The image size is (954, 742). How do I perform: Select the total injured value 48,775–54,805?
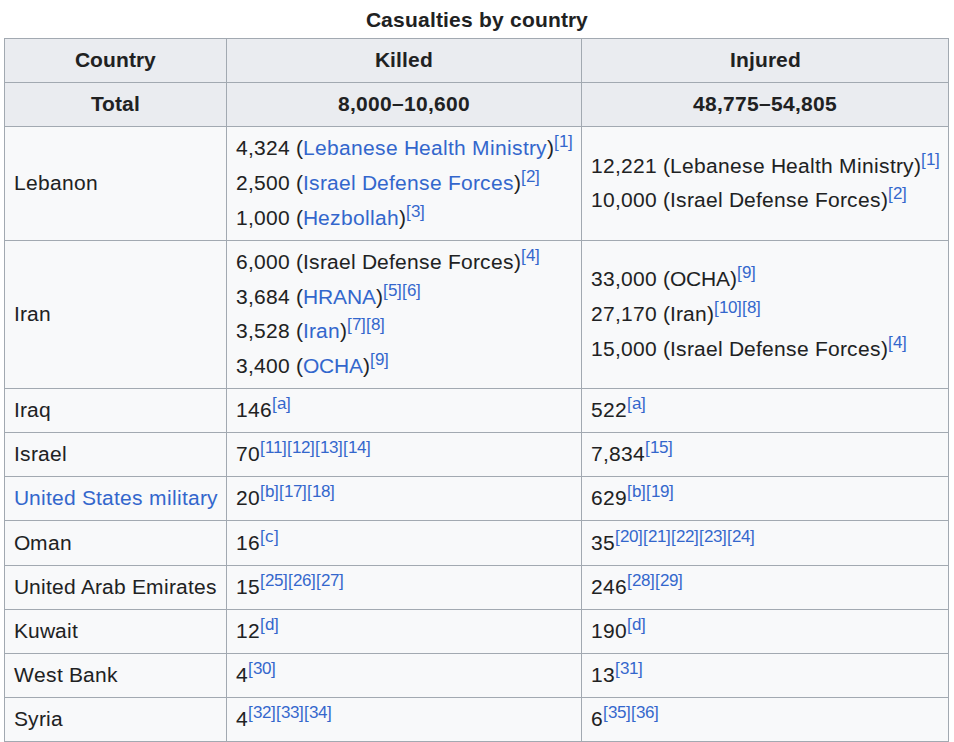765,104
